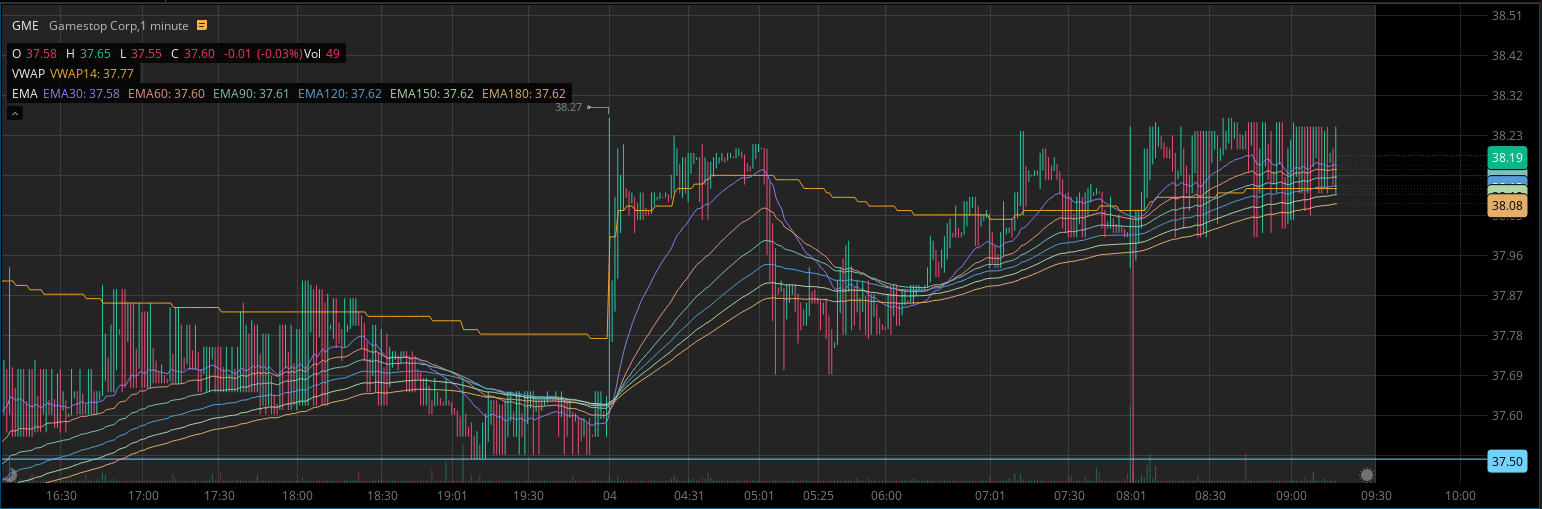The image size is (1542, 509).
Task: Click the 18:00 time axis label
Action: pos(297,495)
